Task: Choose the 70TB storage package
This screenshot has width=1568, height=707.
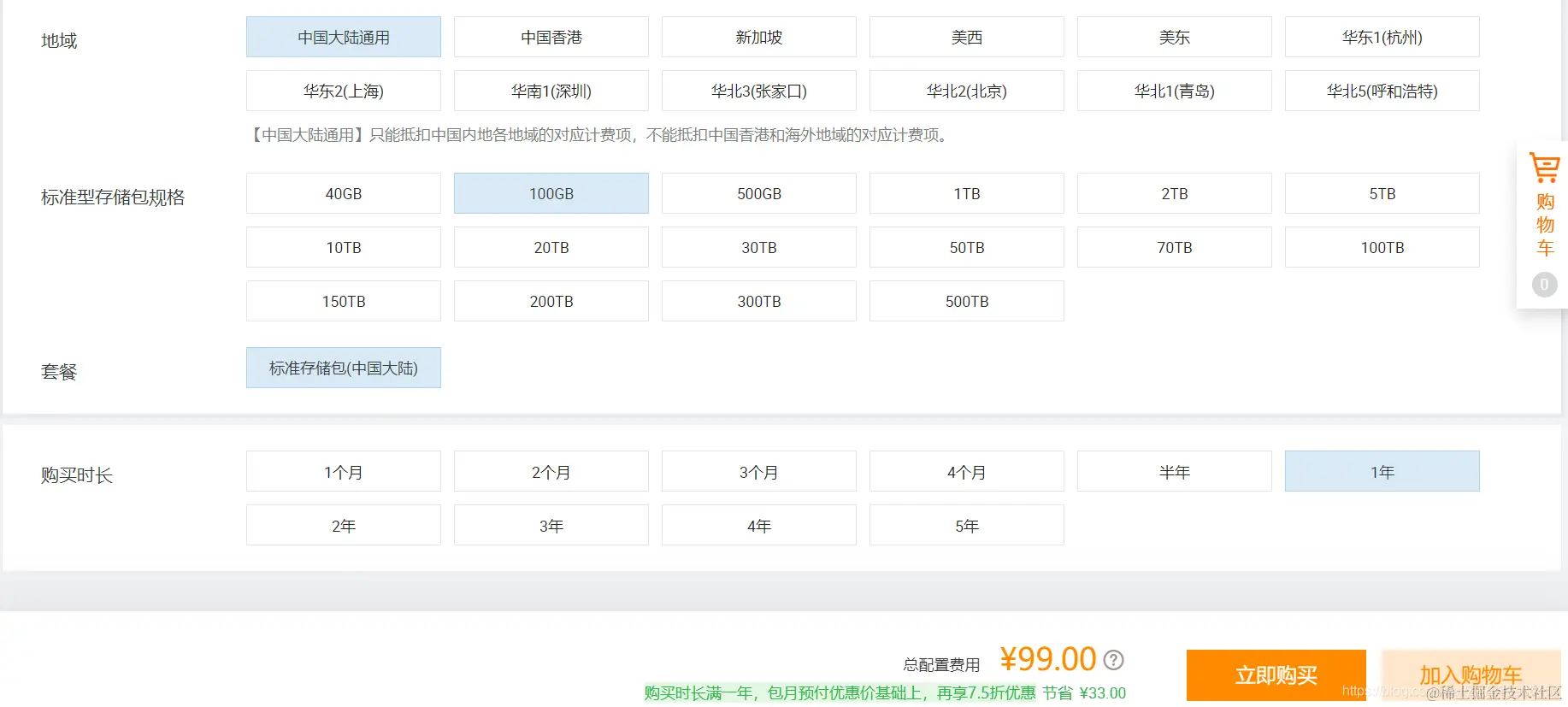Action: click(1175, 247)
